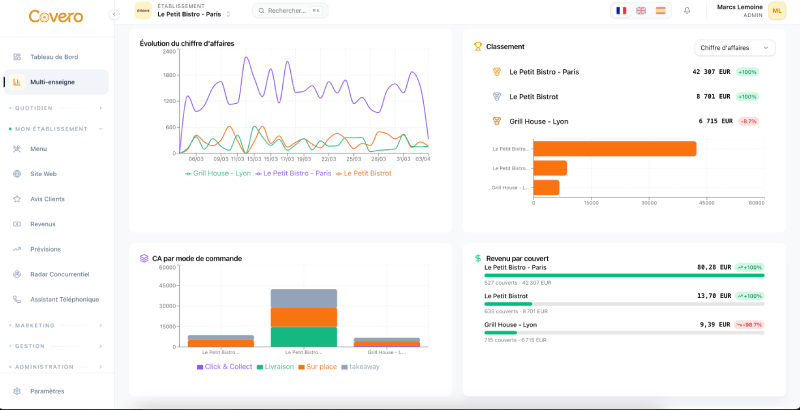Toggle Grill House - Lyon legend series

coord(218,173)
